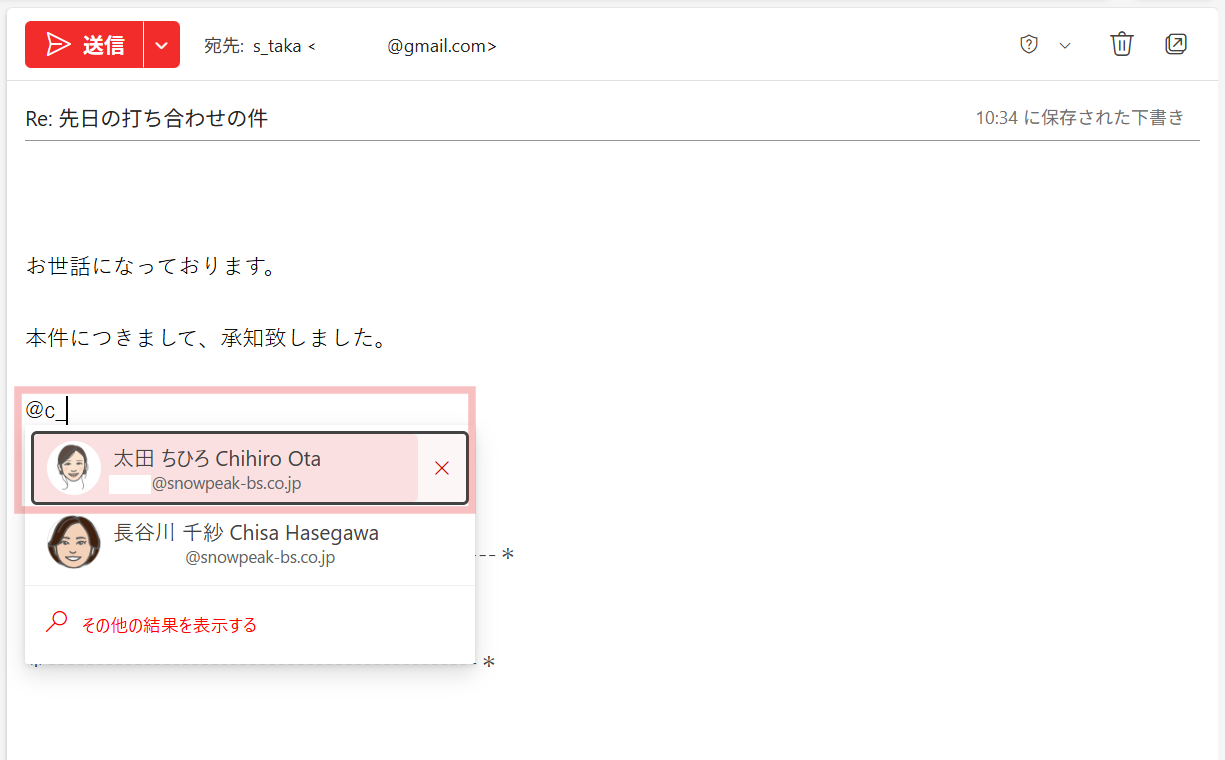Click the その他の結果を表示する link

pos(169,625)
